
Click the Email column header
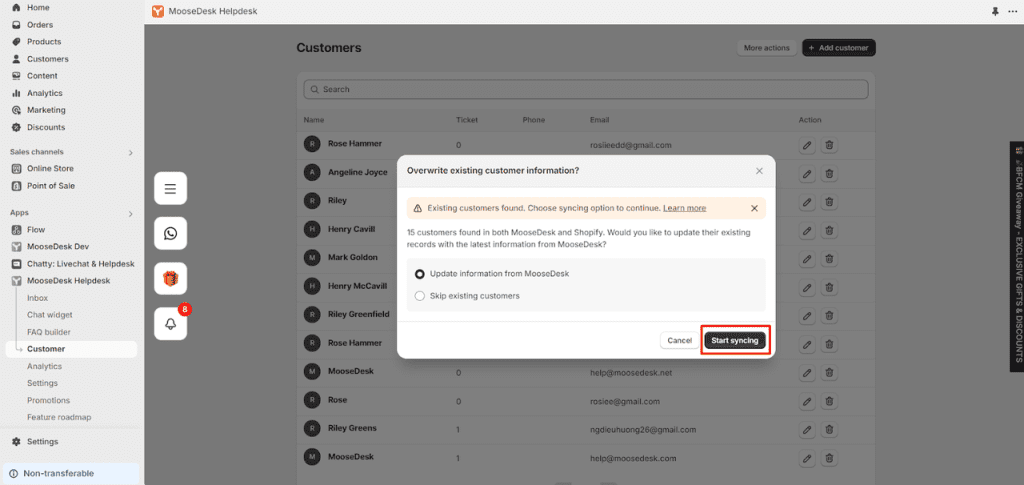tap(600, 120)
